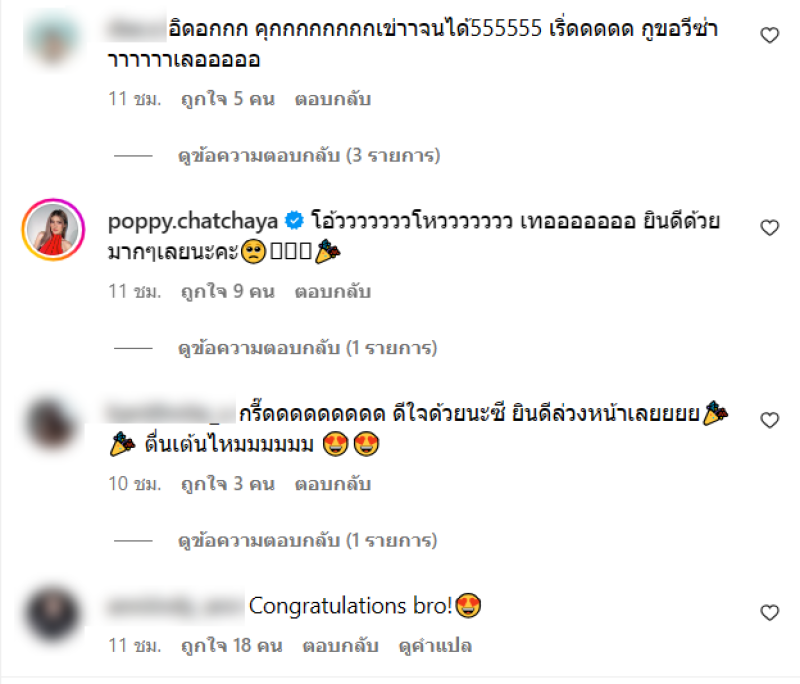
Task: Like the Congratulations bro comment
Action: click(769, 612)
